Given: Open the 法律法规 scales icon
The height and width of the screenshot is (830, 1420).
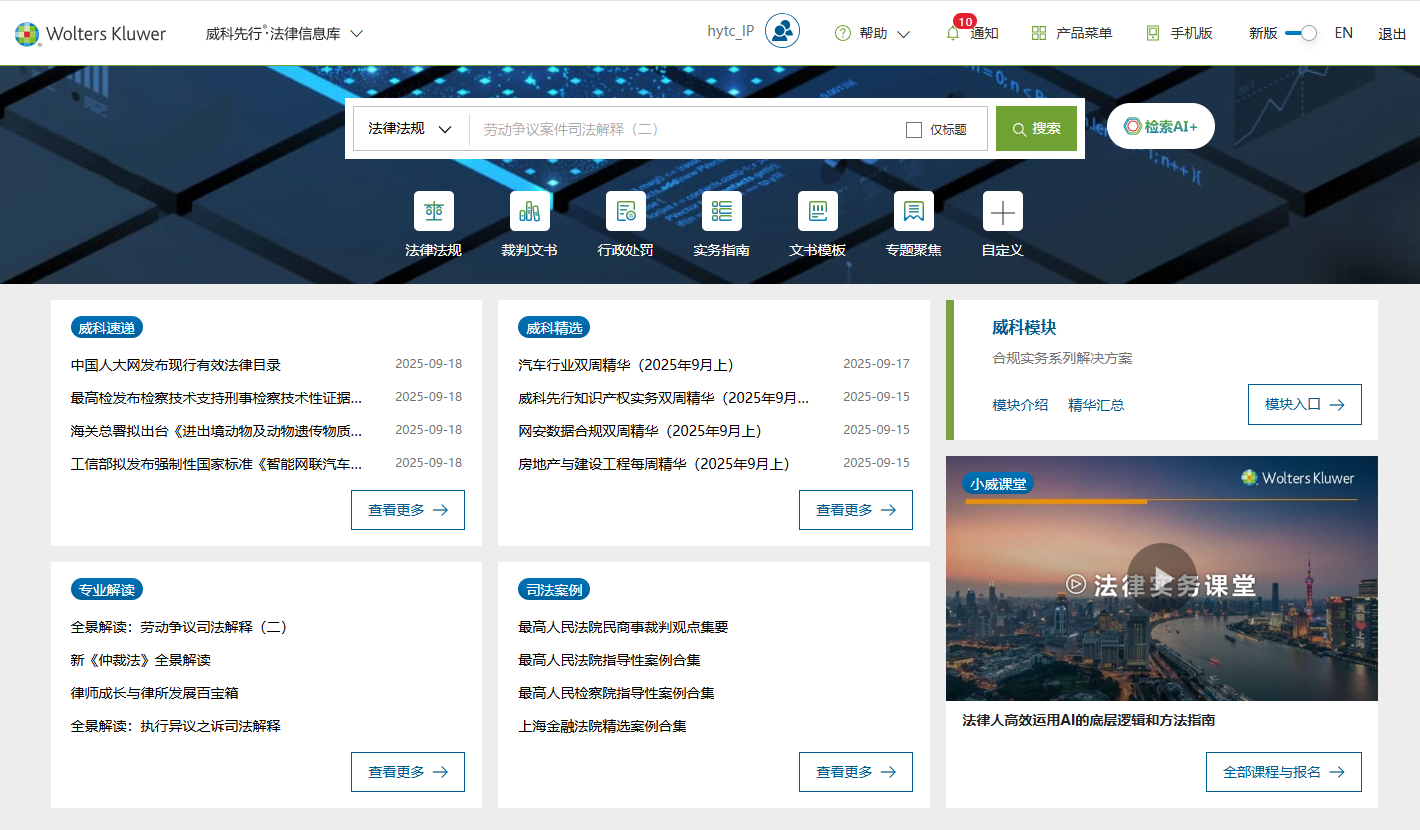Looking at the screenshot, I should (434, 211).
